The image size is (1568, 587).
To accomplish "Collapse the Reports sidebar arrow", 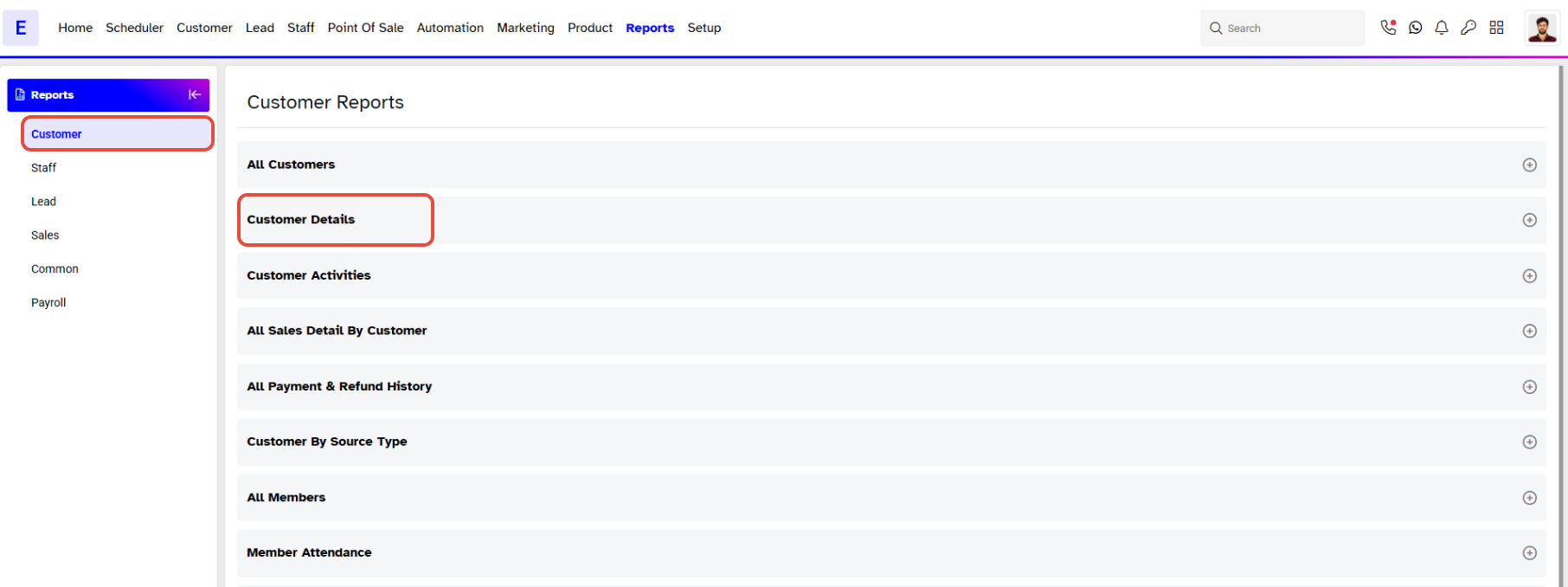I will pos(195,94).
